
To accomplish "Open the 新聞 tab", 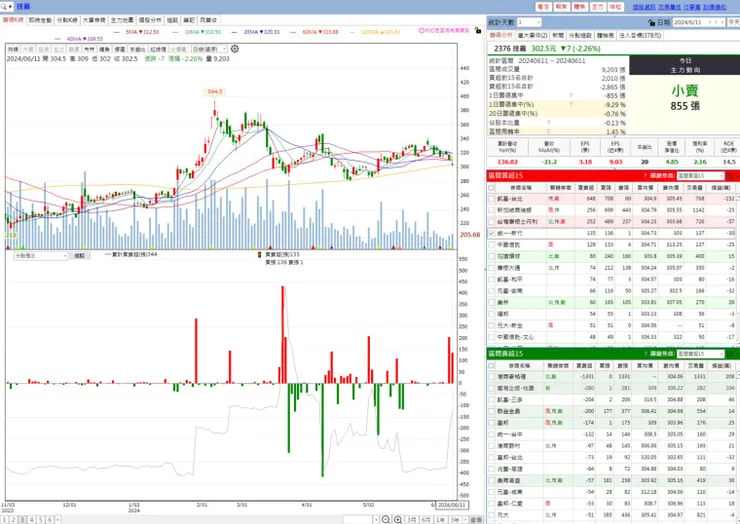I will tap(558, 35).
